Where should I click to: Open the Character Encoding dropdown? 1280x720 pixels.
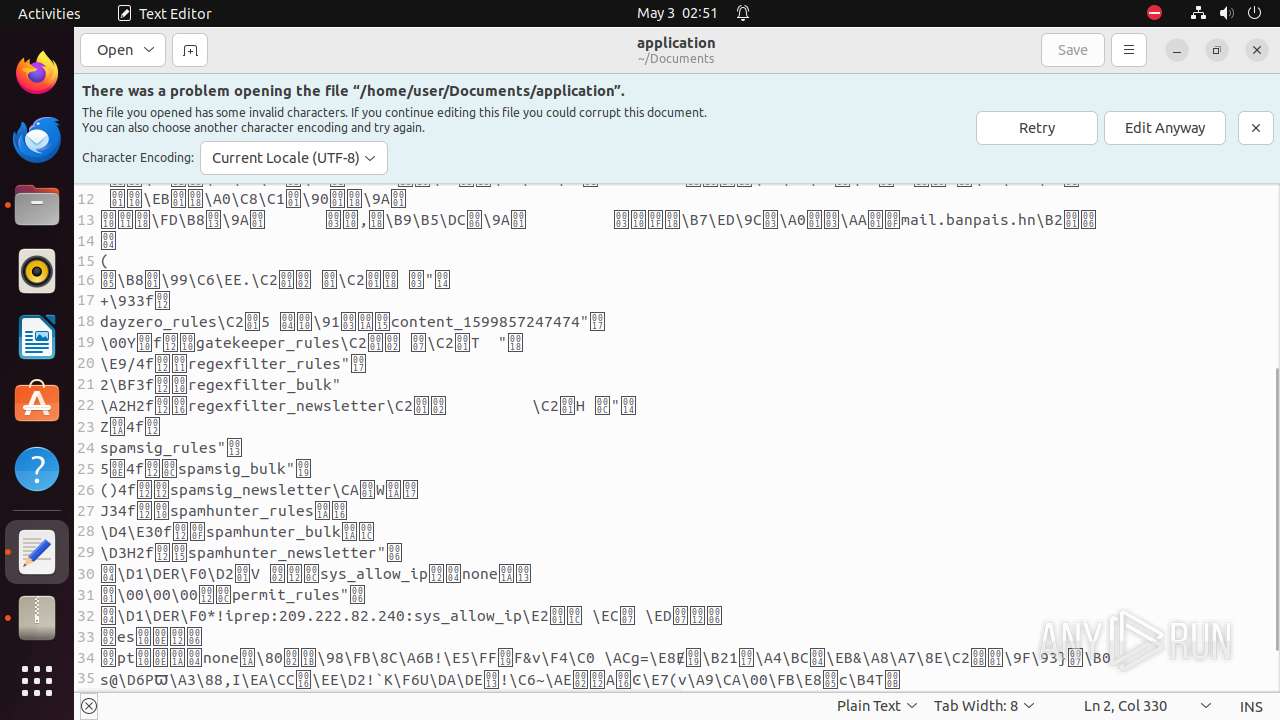coord(294,158)
